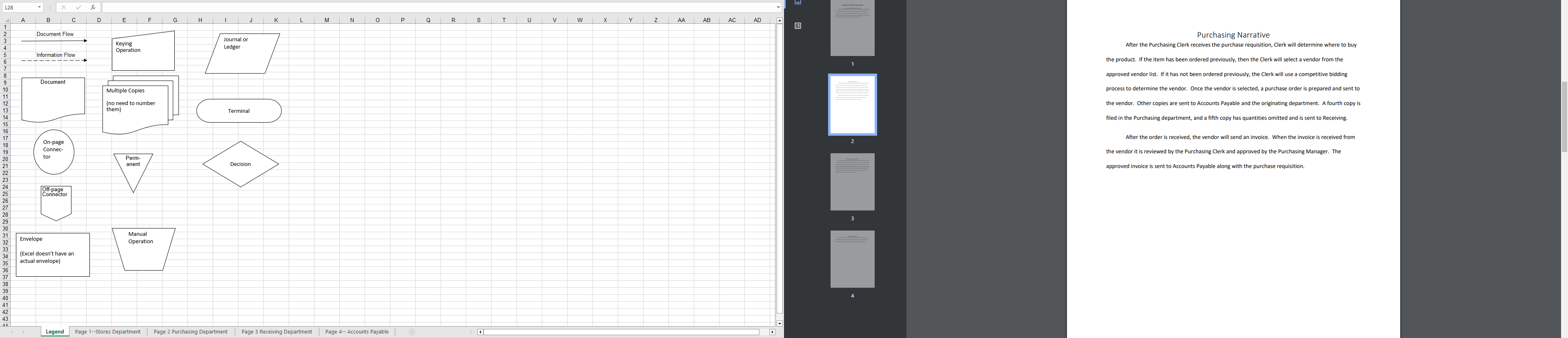Click the next sheet navigation arrow
The width and height of the screenshot is (1568, 338).
point(24,332)
